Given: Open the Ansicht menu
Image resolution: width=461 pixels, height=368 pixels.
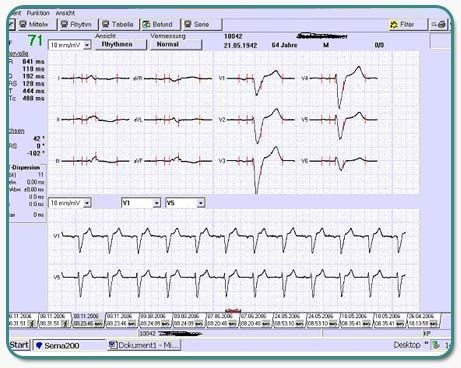Looking at the screenshot, I should (x=65, y=13).
